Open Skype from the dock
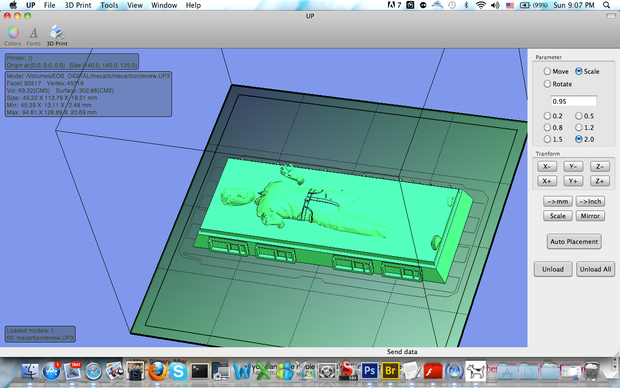The image size is (620, 388). coord(178,371)
